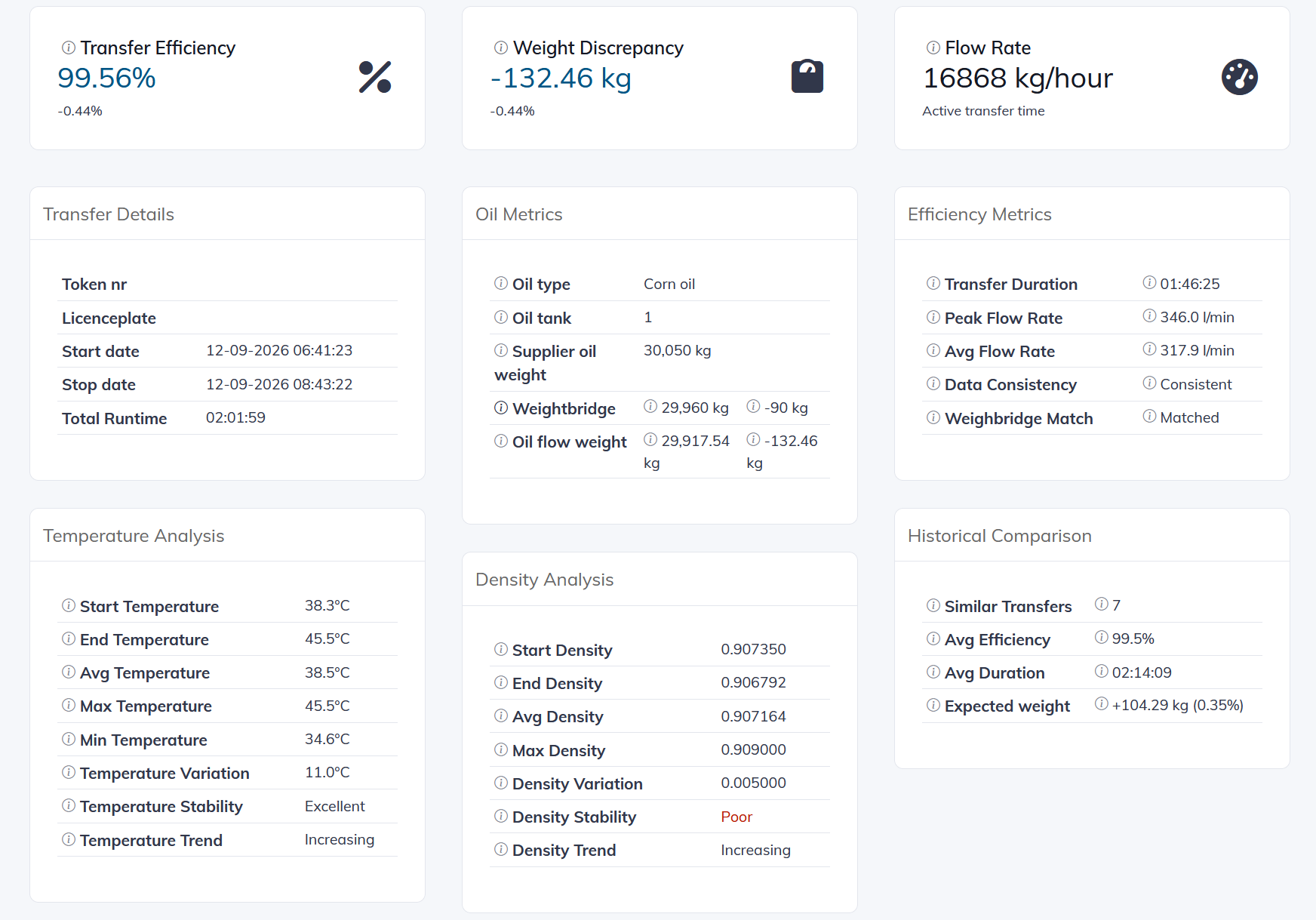Click info icon next to Temperature Stability label
Screen dimensions: 1316x920
(69, 805)
